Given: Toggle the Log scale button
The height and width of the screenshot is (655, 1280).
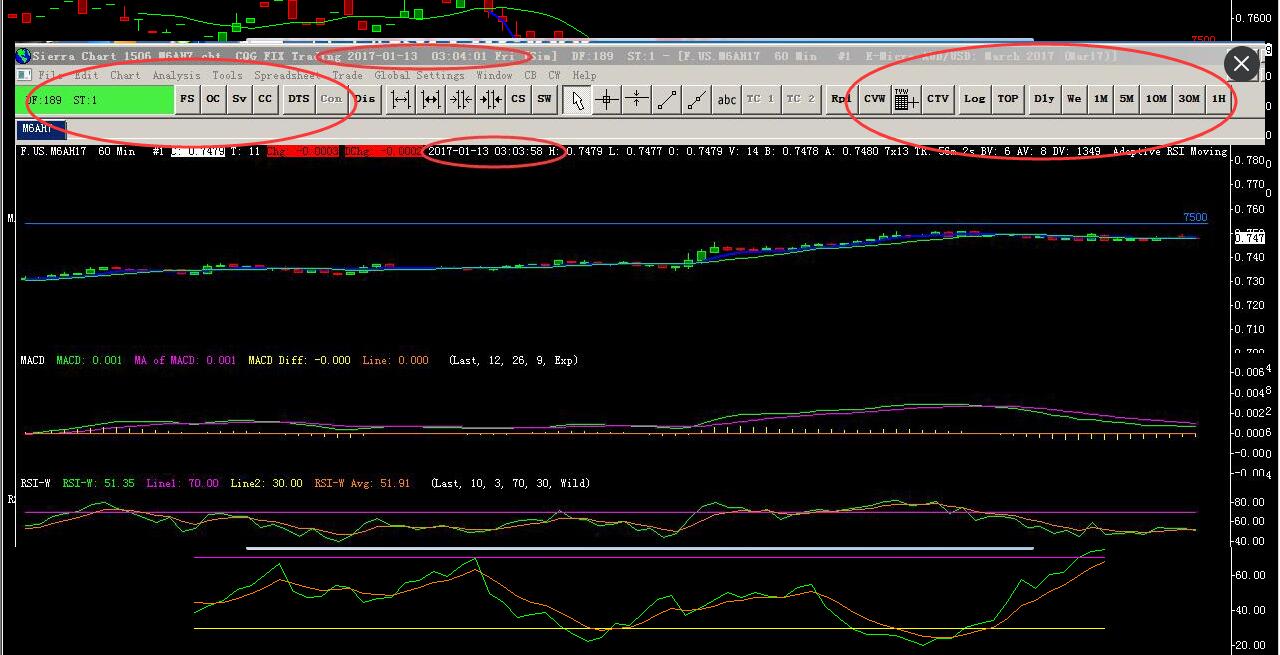Looking at the screenshot, I should pos(974,99).
